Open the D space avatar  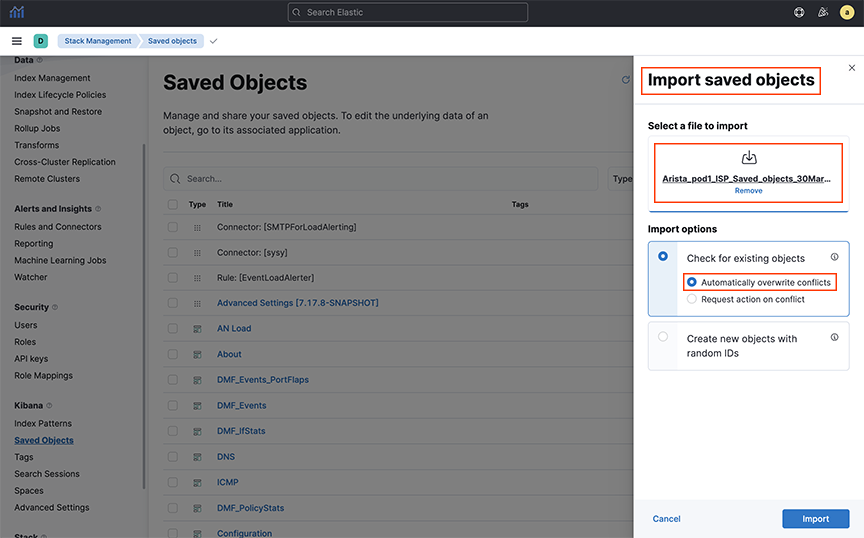click(x=40, y=41)
